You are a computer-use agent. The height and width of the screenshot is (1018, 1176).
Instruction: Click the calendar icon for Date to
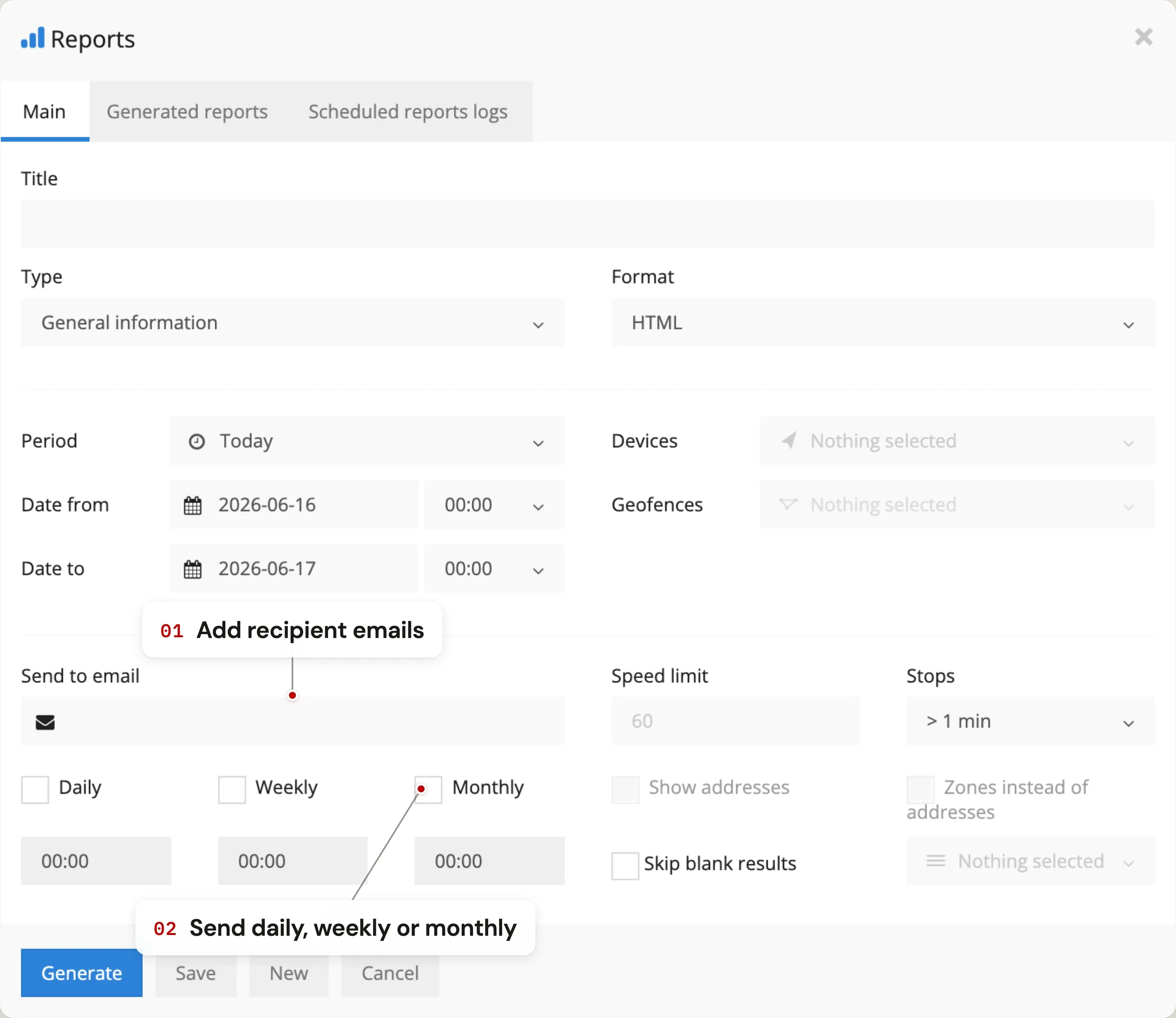(193, 569)
